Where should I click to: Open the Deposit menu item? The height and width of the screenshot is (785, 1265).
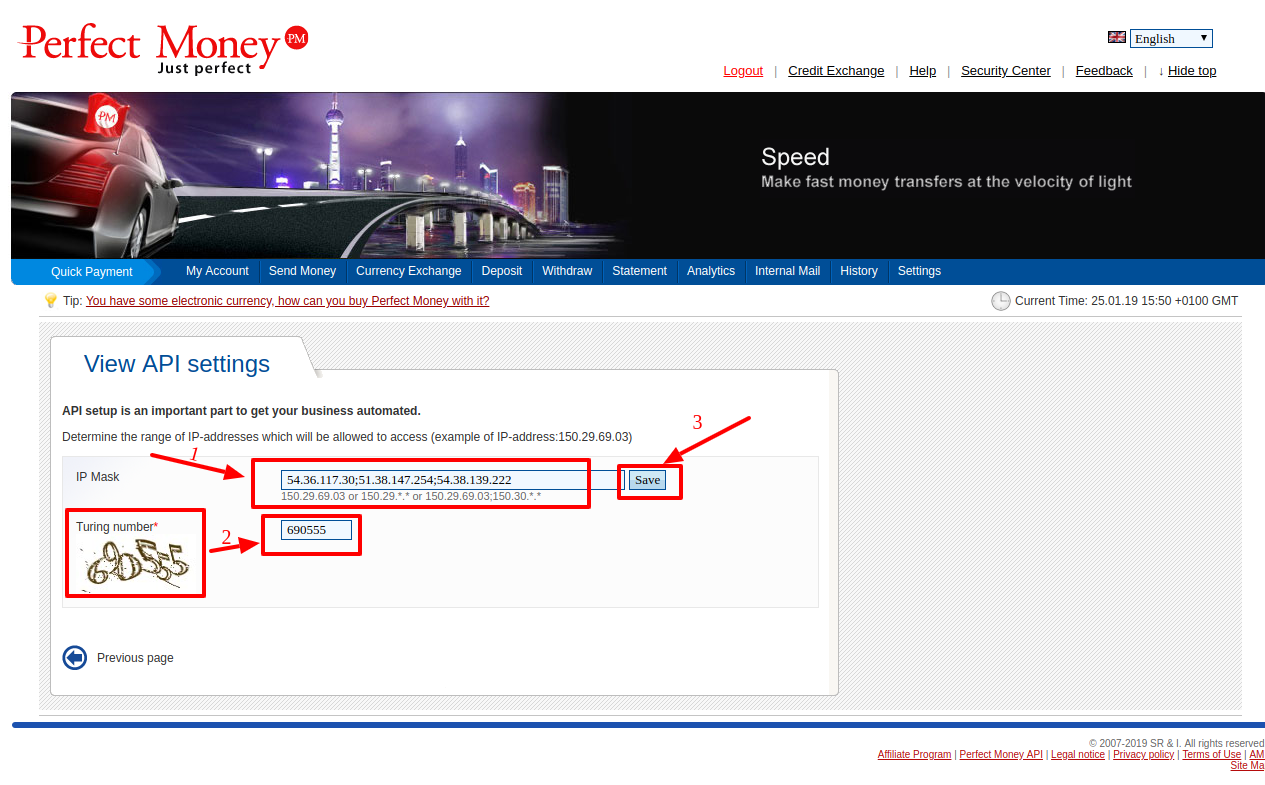[502, 271]
